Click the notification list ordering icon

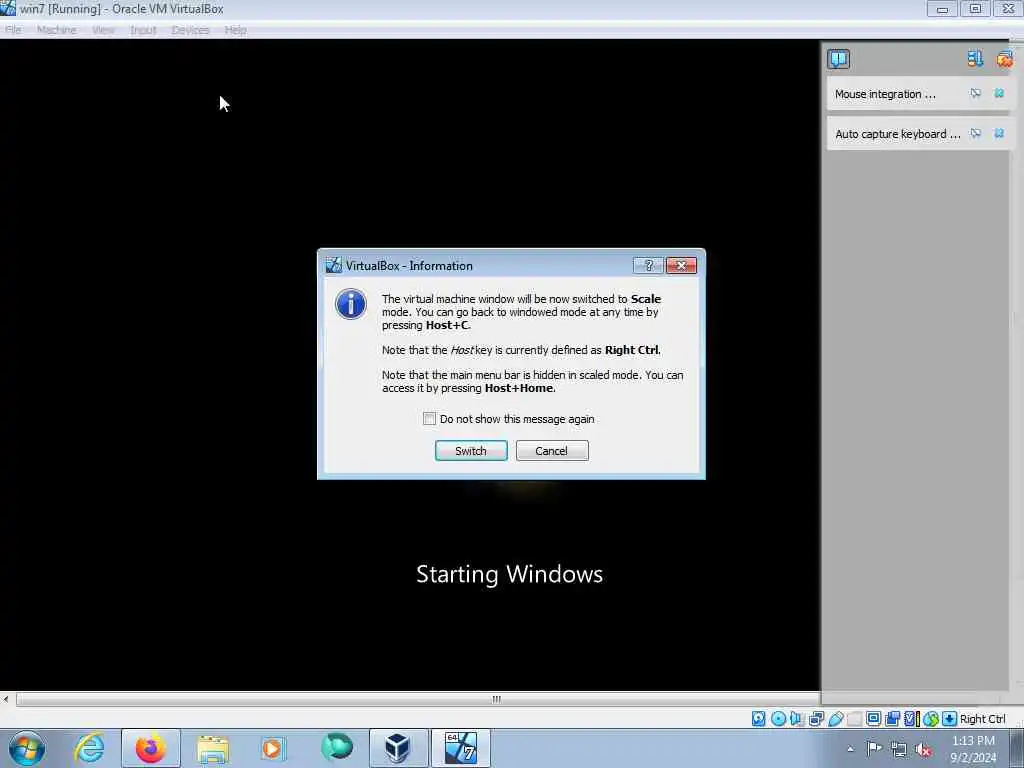(x=975, y=59)
